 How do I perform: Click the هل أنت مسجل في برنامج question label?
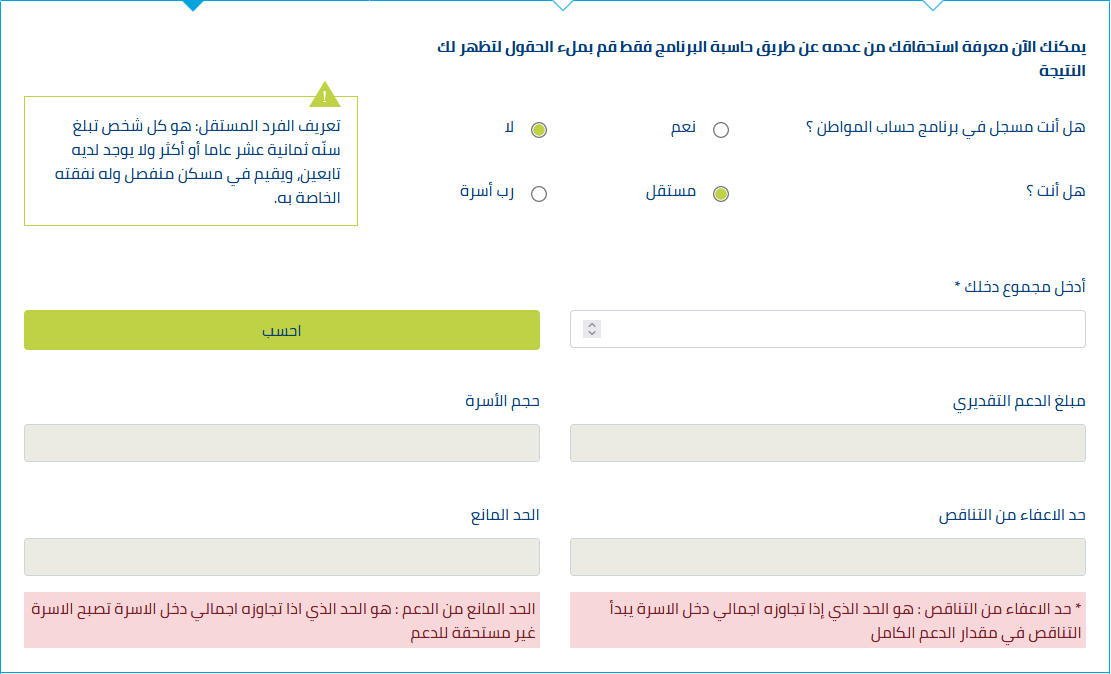[x=945, y=128]
